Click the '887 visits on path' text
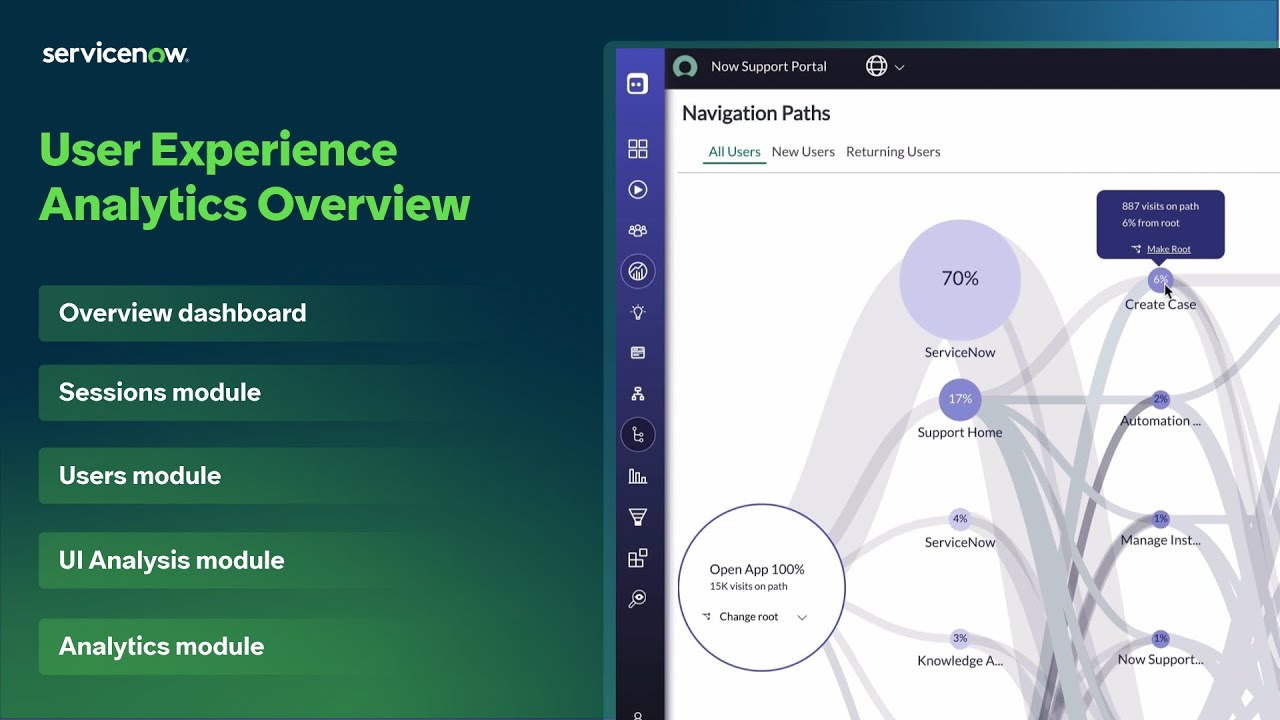This screenshot has width=1280, height=720. pyautogui.click(x=1160, y=206)
